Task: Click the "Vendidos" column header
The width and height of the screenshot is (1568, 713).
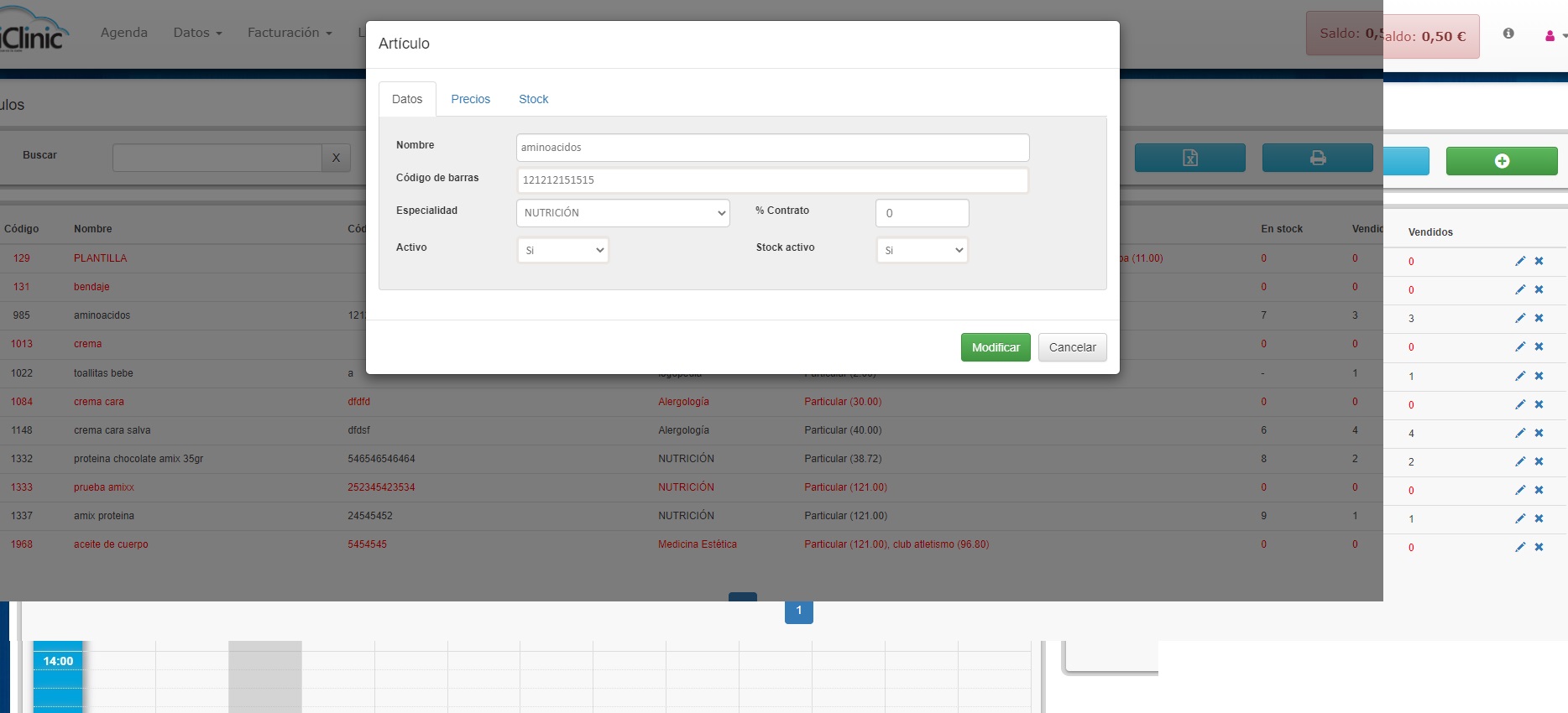Action: pyautogui.click(x=1430, y=232)
